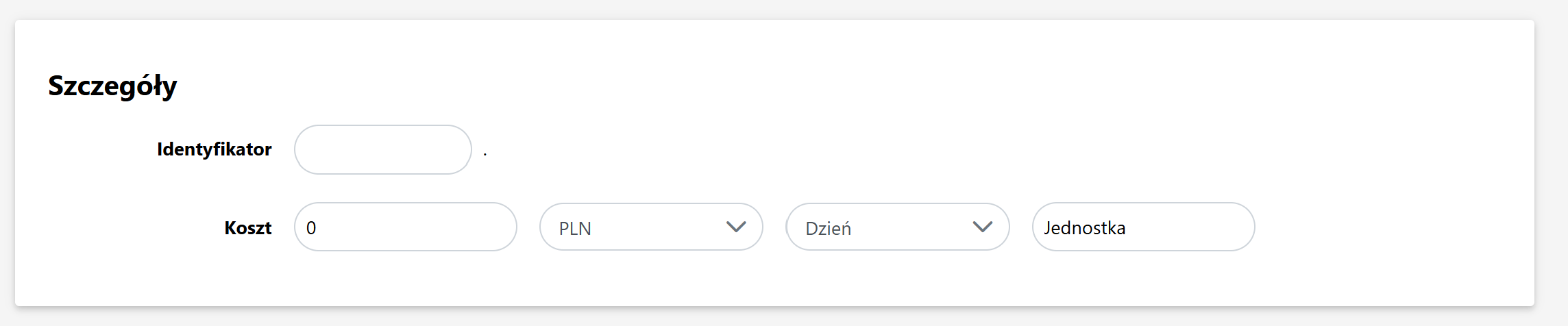Open the PLN currency dropdown
The width and height of the screenshot is (1568, 326).
coord(650,227)
